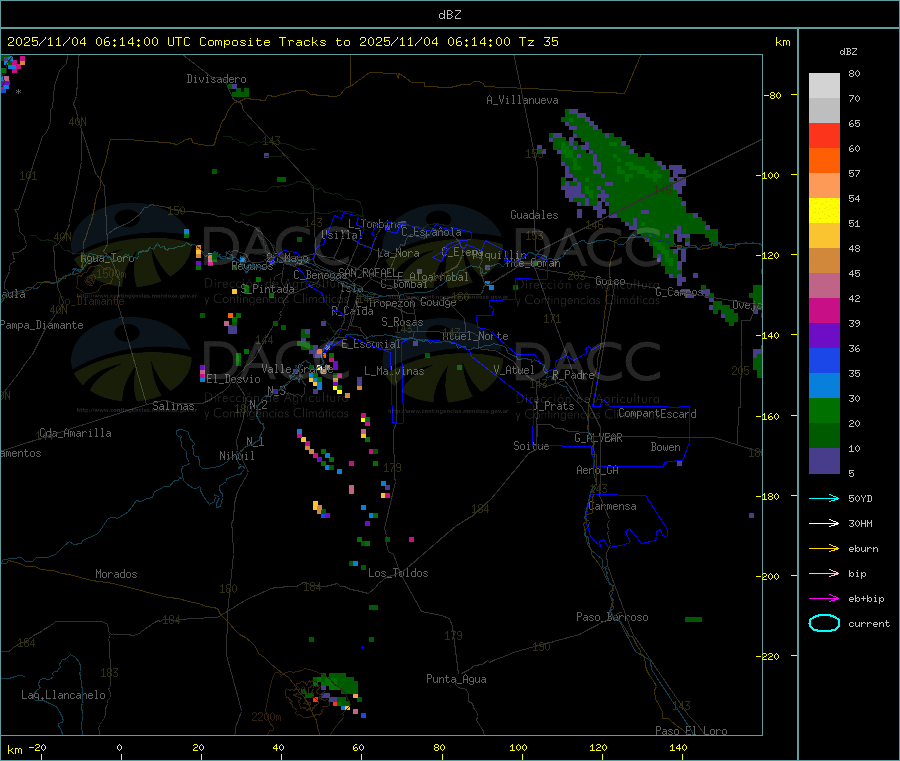Click the Bowen place label
The width and height of the screenshot is (900, 761).
[666, 448]
